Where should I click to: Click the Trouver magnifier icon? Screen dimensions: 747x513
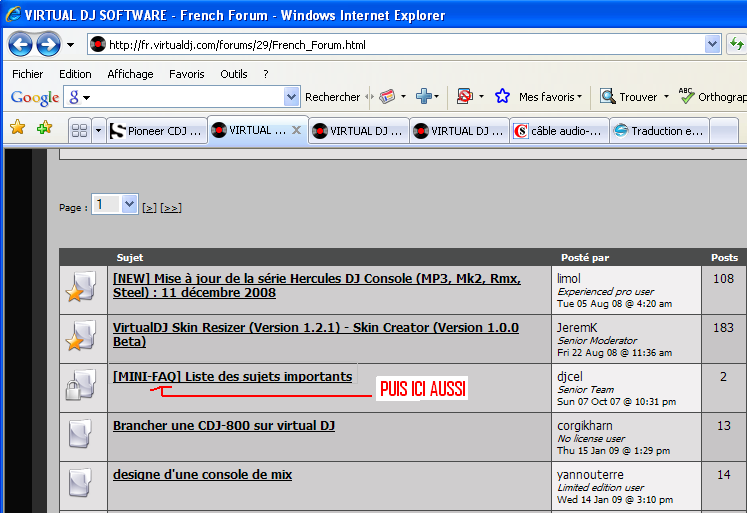(607, 97)
